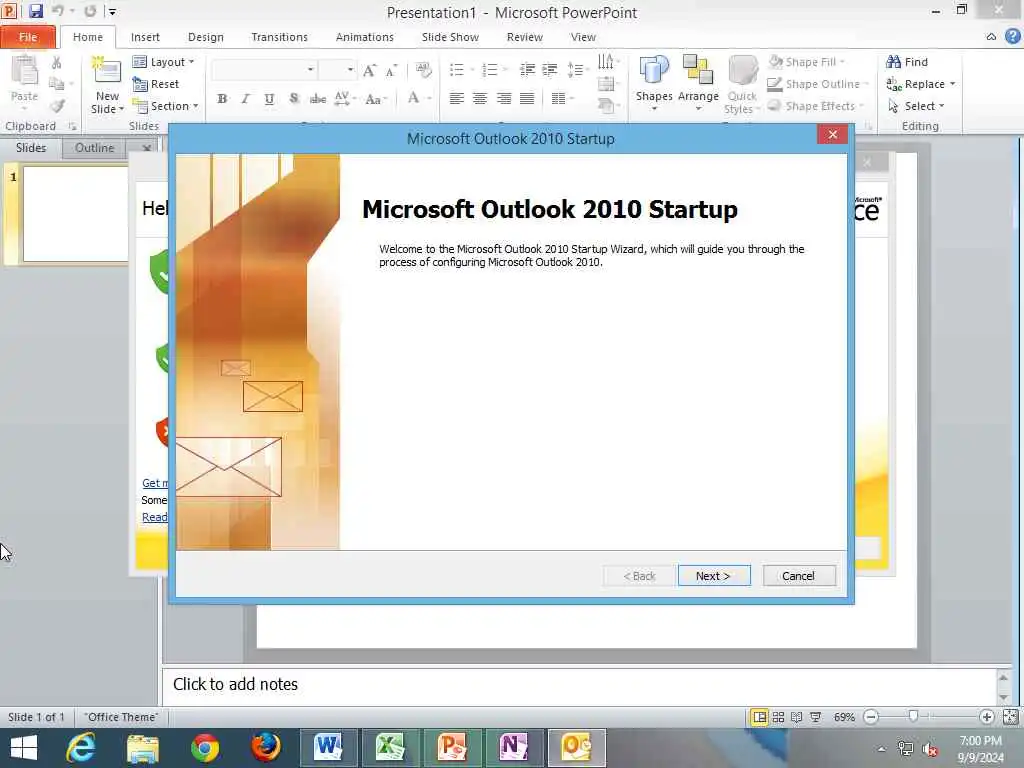Toggle Italic formatting

pos(246,99)
